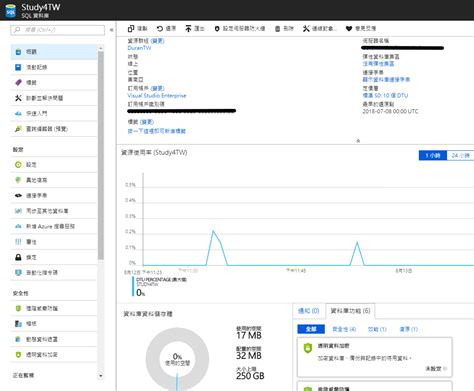Collapse the sidebar menu with double chevron
474x391 pixels.
[112, 30]
